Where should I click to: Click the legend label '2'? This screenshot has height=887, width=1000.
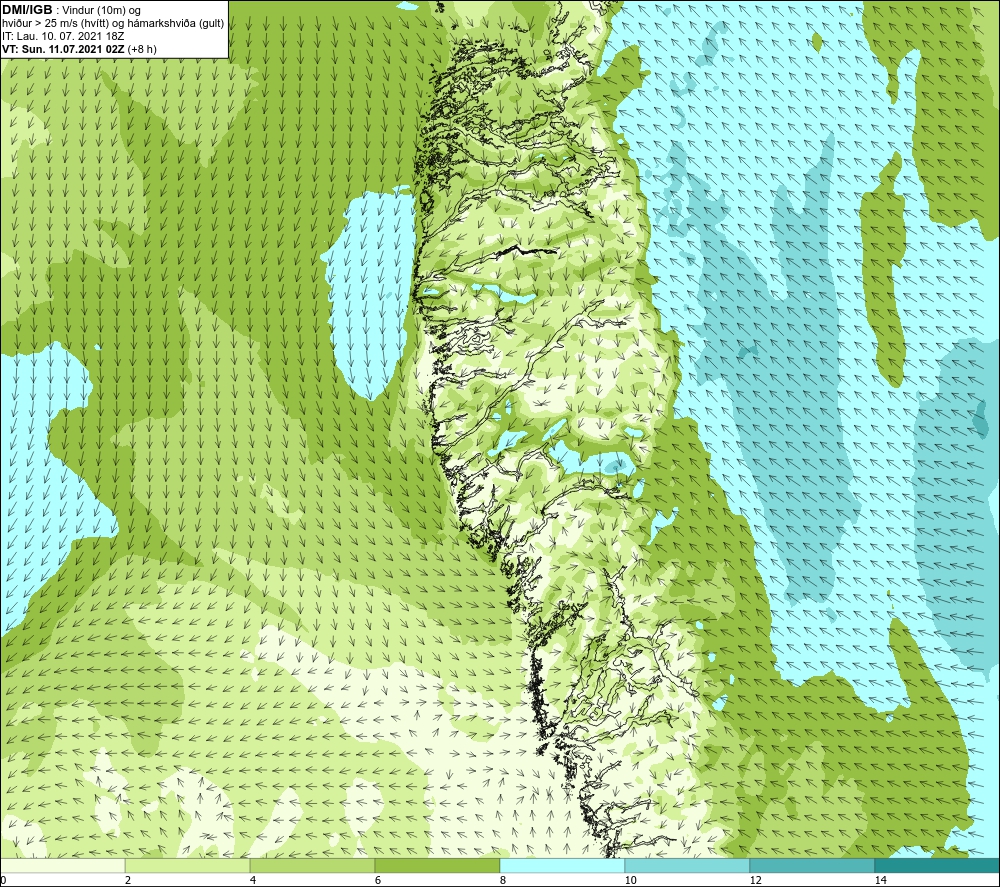(x=128, y=881)
